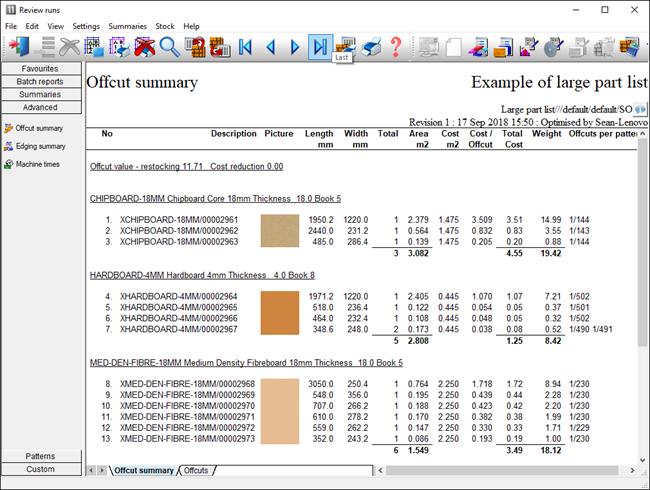Click the hardboard material picture swatch
The width and height of the screenshot is (650, 490).
[279, 312]
